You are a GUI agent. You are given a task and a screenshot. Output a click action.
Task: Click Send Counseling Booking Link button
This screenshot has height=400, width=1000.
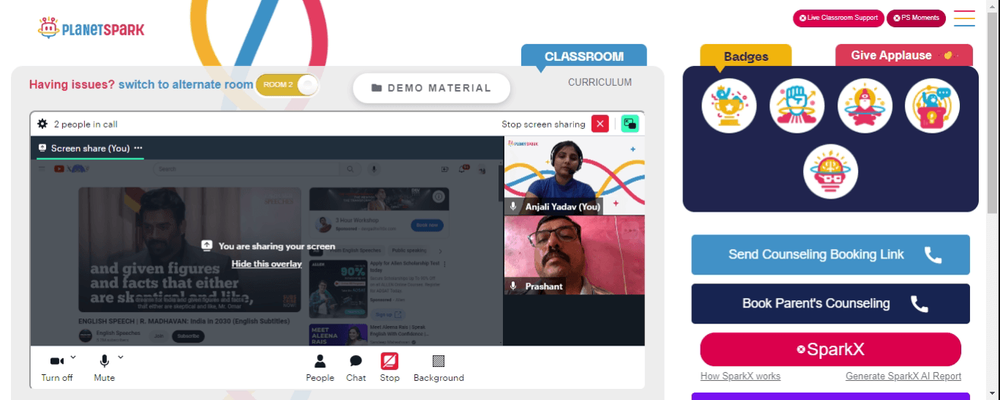coord(830,255)
